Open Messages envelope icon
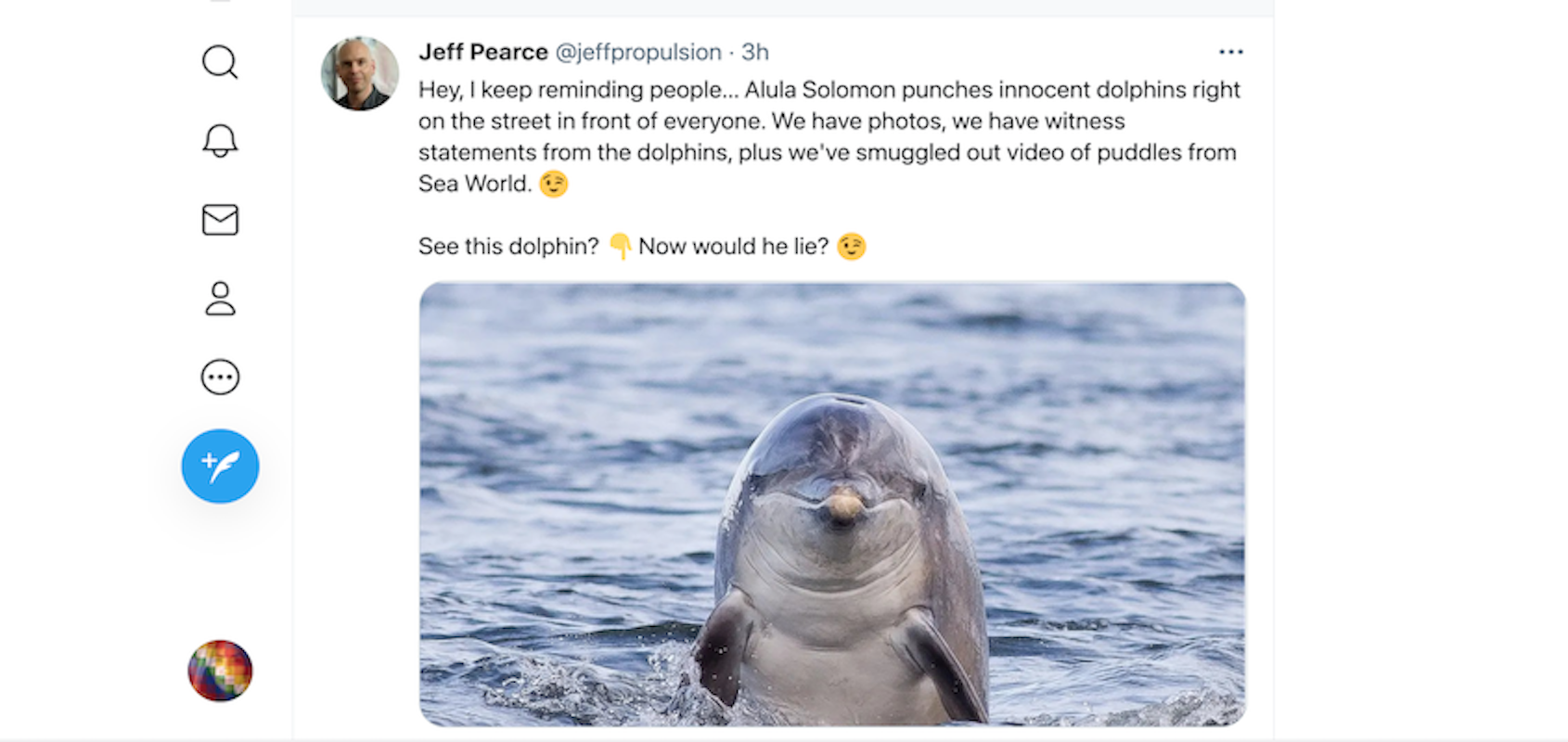 pos(220,220)
